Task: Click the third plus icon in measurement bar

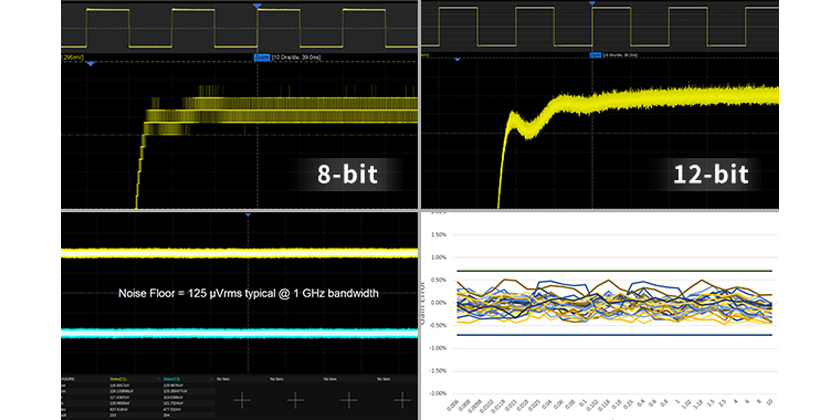Action: [349, 398]
